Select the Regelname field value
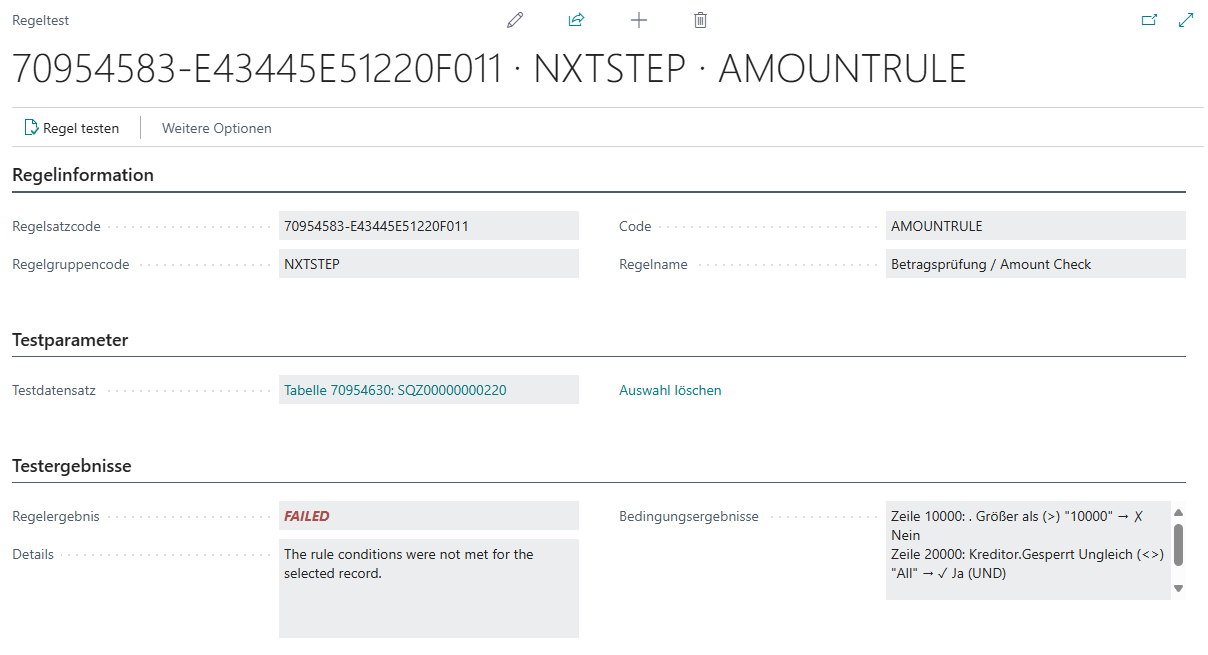This screenshot has height=655, width=1208. (x=1034, y=264)
